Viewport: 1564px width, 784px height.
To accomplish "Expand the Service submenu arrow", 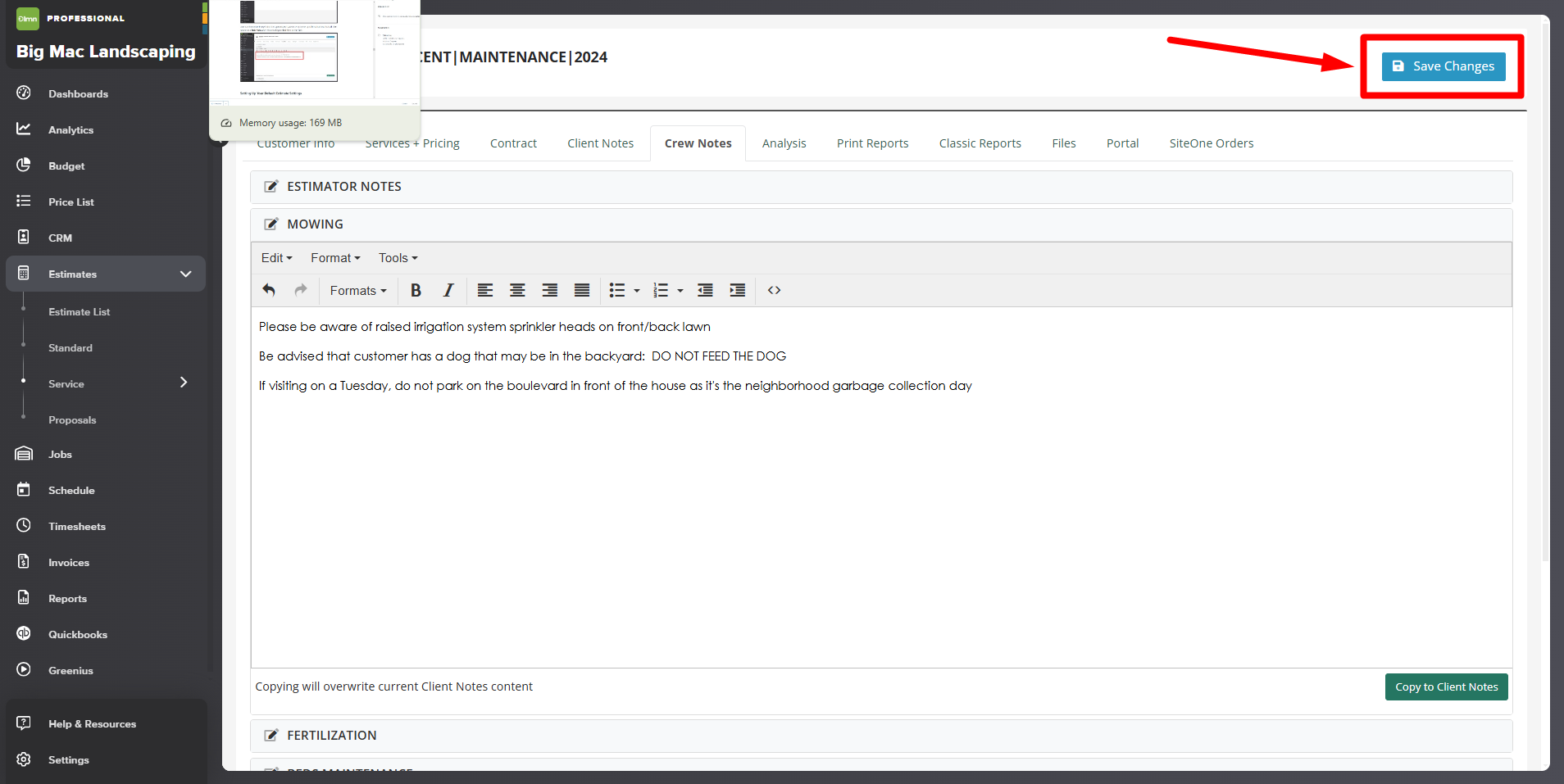I will coord(184,383).
